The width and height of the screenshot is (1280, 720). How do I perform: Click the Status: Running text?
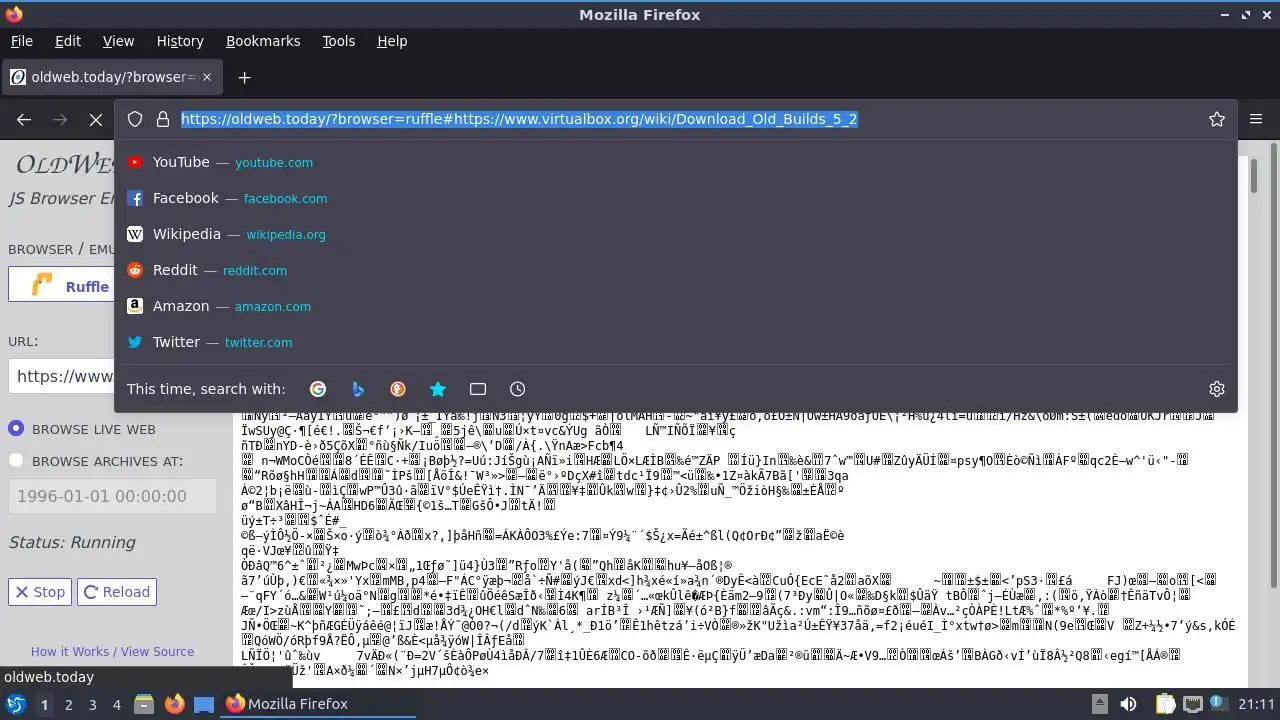(72, 542)
